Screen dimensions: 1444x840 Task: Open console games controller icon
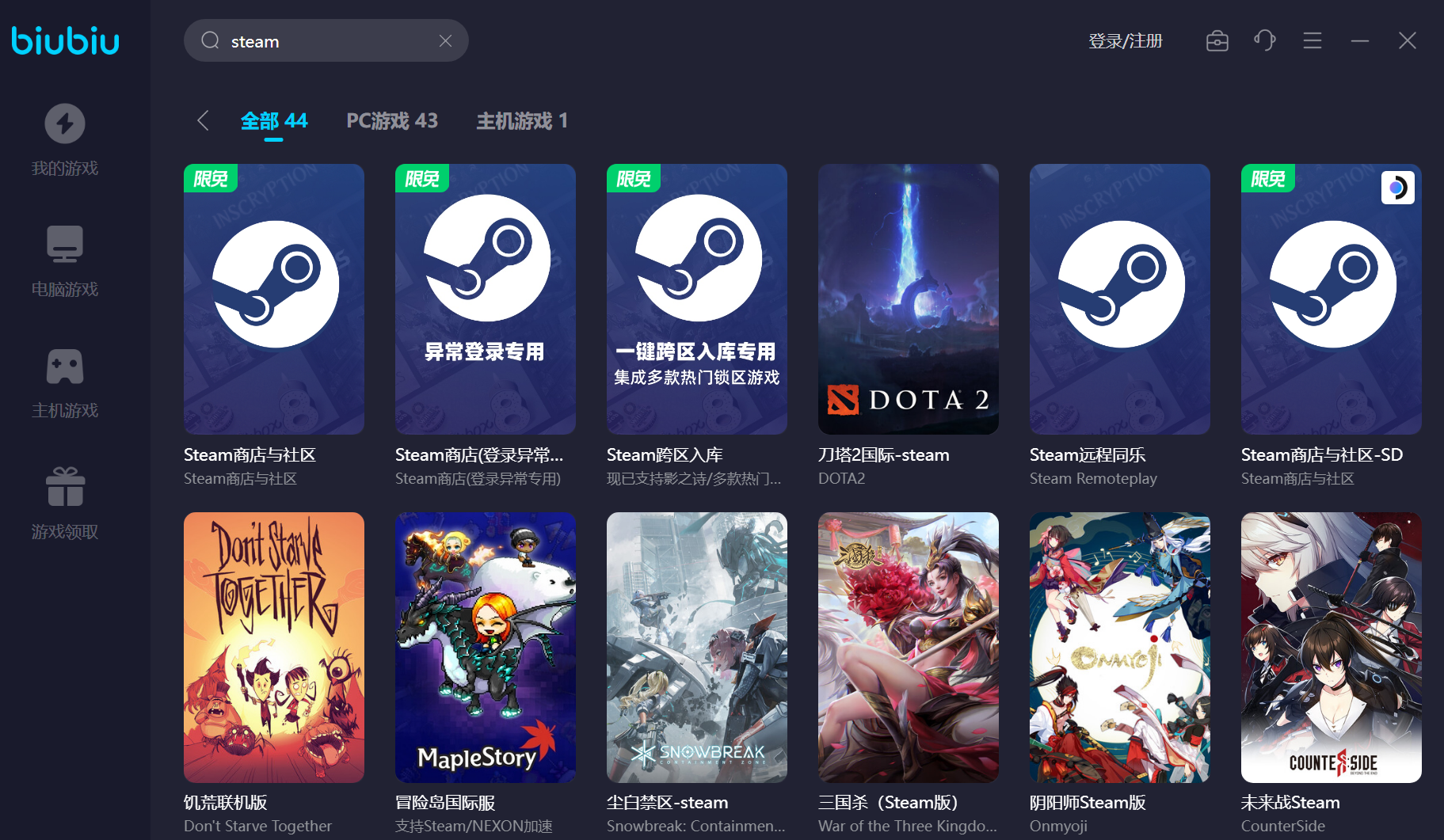pyautogui.click(x=65, y=366)
